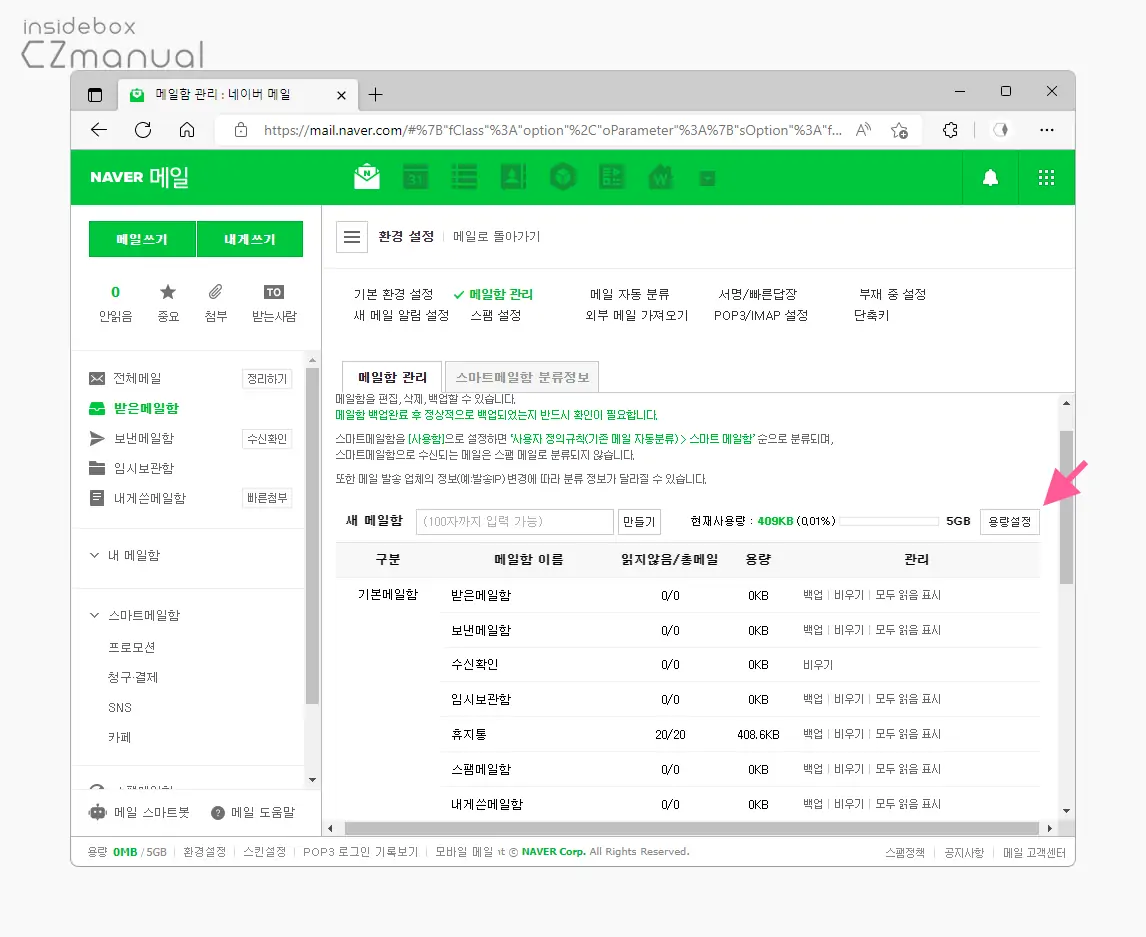This screenshot has width=1146, height=937.
Task: Collapse the 내 메일함 section
Action: tap(95, 555)
